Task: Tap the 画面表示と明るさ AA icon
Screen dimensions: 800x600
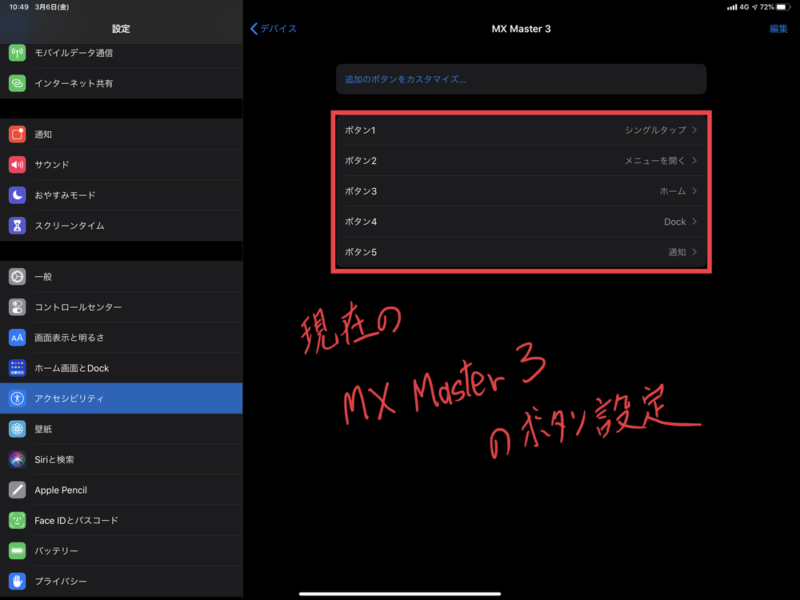Action: (x=17, y=337)
